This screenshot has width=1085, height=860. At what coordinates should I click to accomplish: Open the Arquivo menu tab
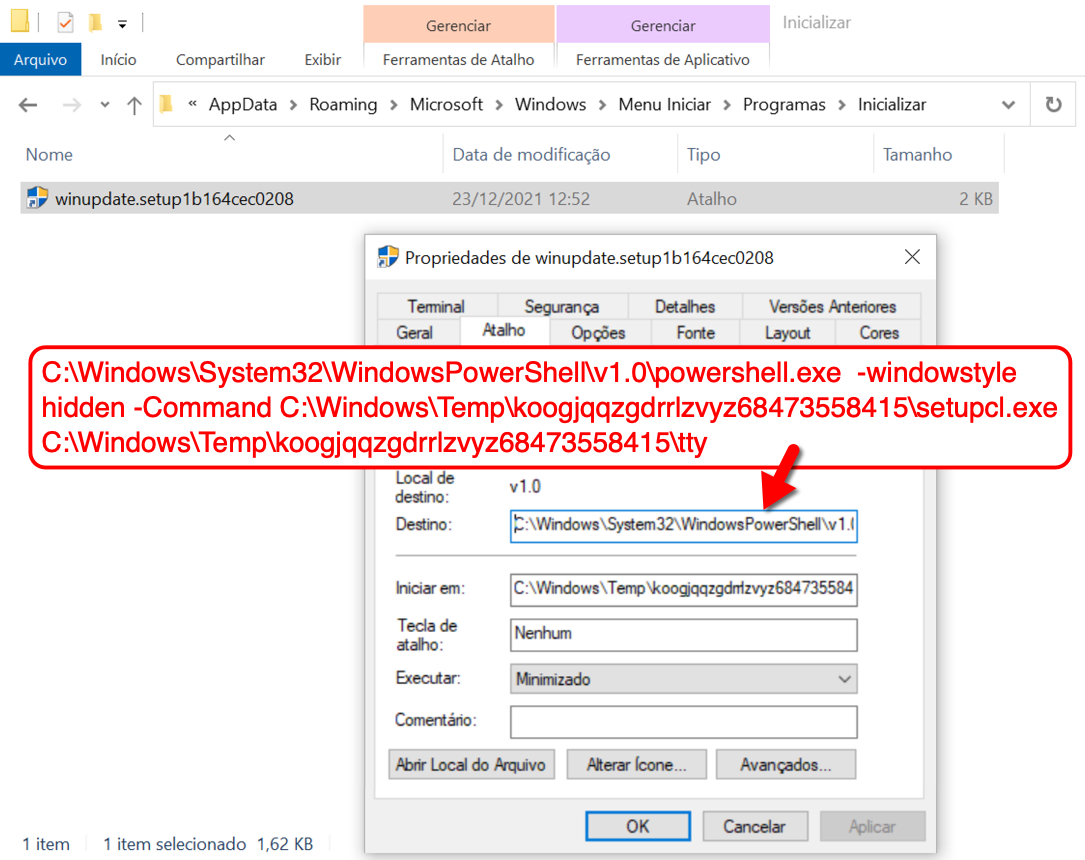(41, 60)
